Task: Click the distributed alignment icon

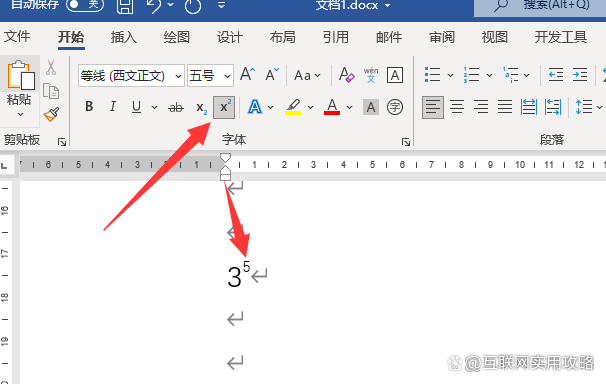Action: (528, 107)
